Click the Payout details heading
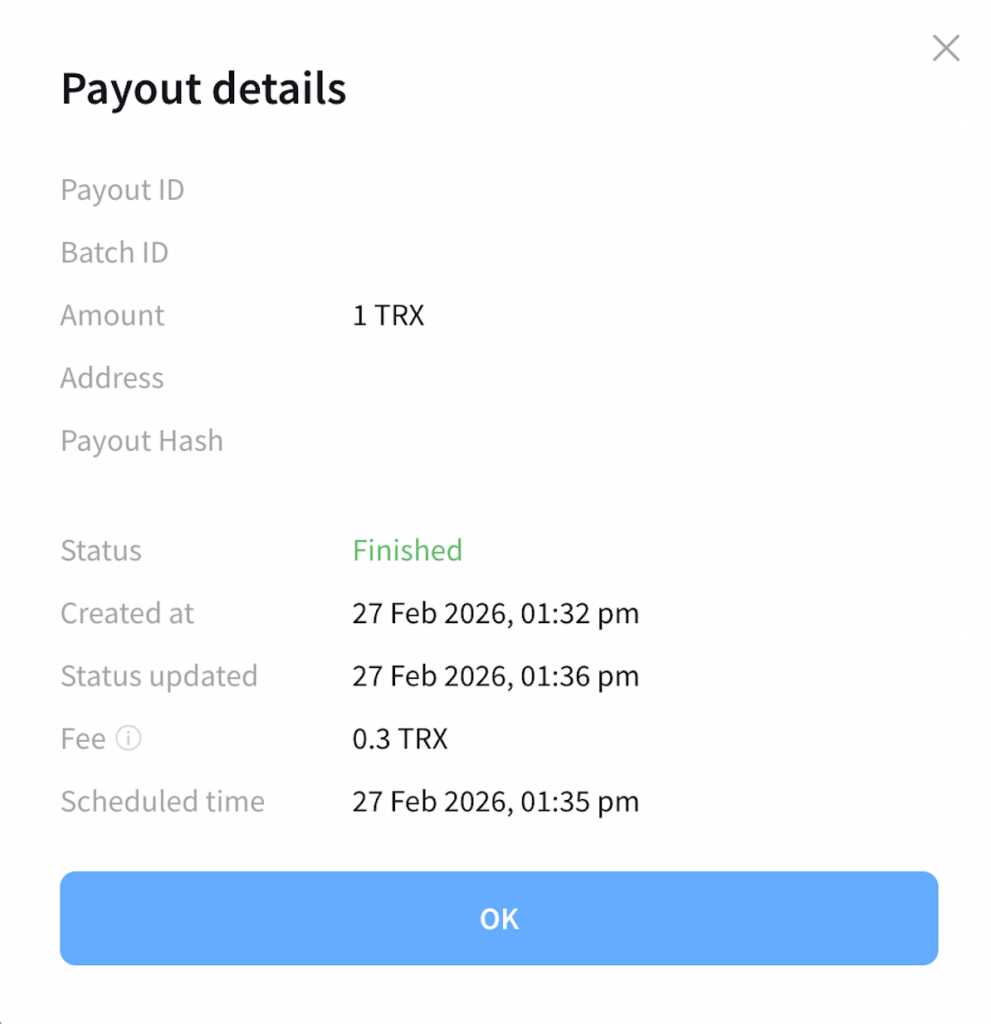This screenshot has height=1024, width=991. pyautogui.click(x=203, y=89)
